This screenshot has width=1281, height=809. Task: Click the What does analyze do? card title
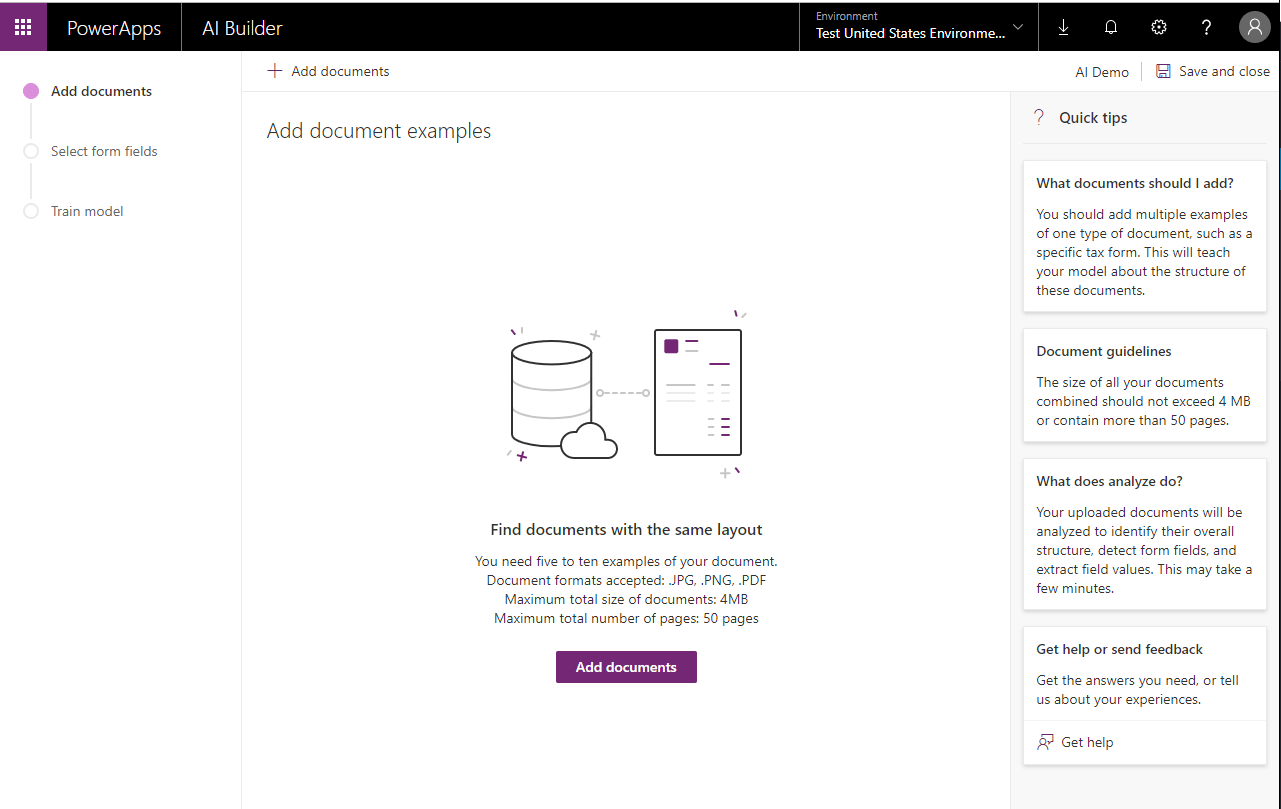[1110, 481]
